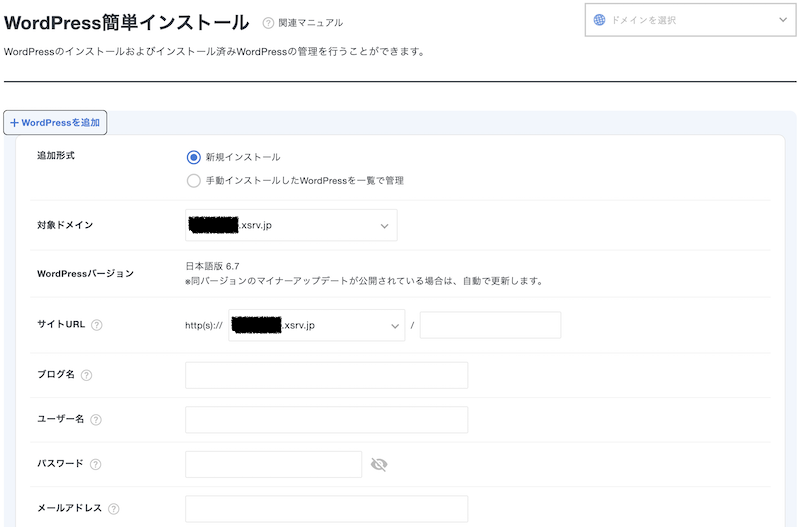Image resolution: width=800 pixels, height=527 pixels.
Task: Click the WordPress簡単インストール heading
Action: (127, 22)
